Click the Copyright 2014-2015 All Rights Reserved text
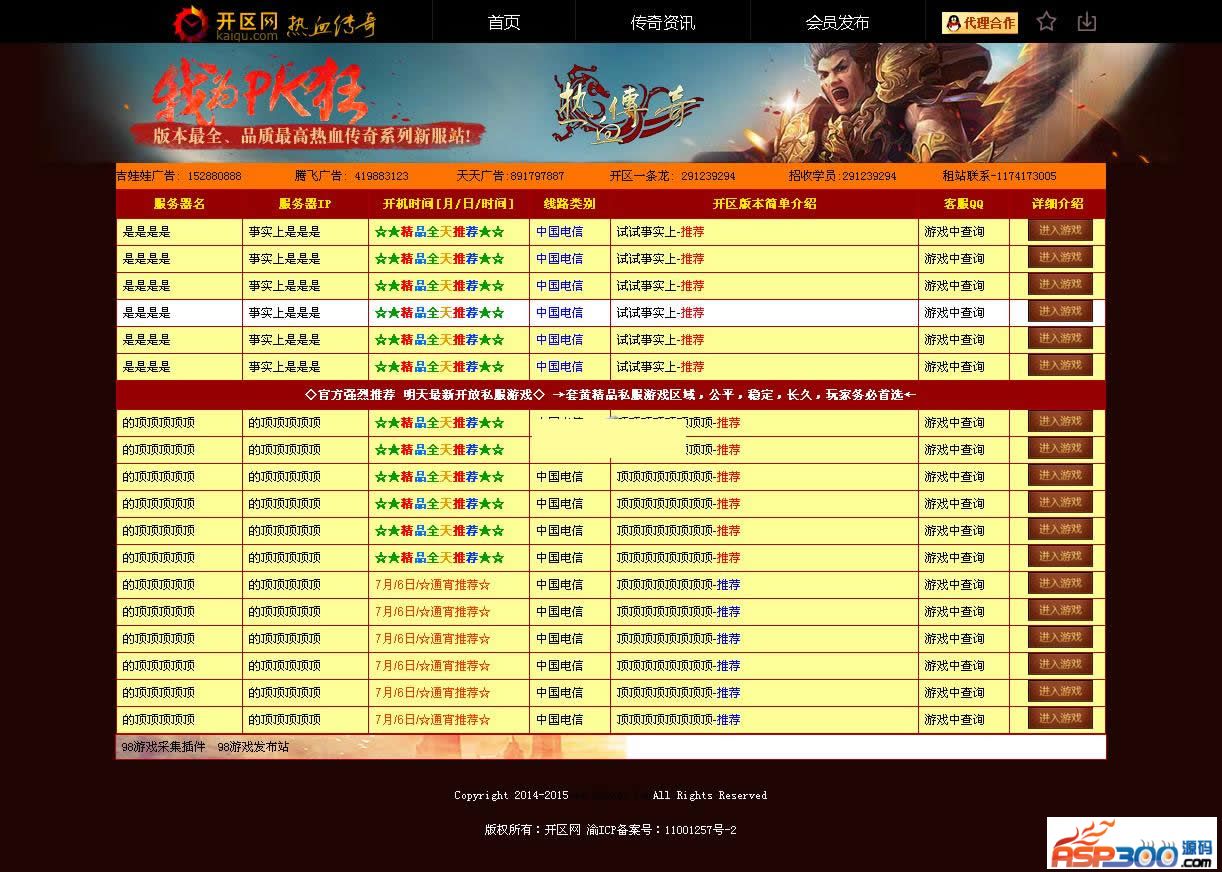Screen dimensions: 1222x872 tap(610, 796)
